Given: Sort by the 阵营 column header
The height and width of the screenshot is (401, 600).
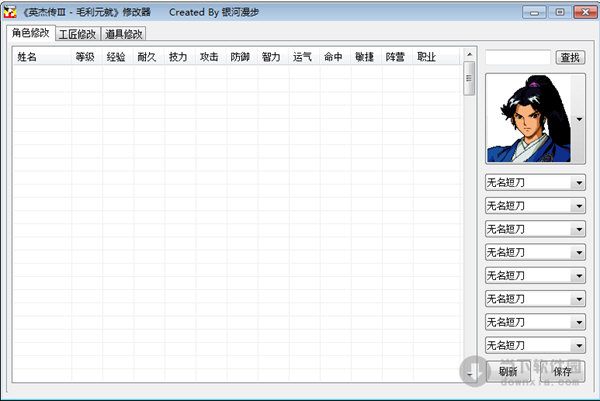Looking at the screenshot, I should click(397, 57).
